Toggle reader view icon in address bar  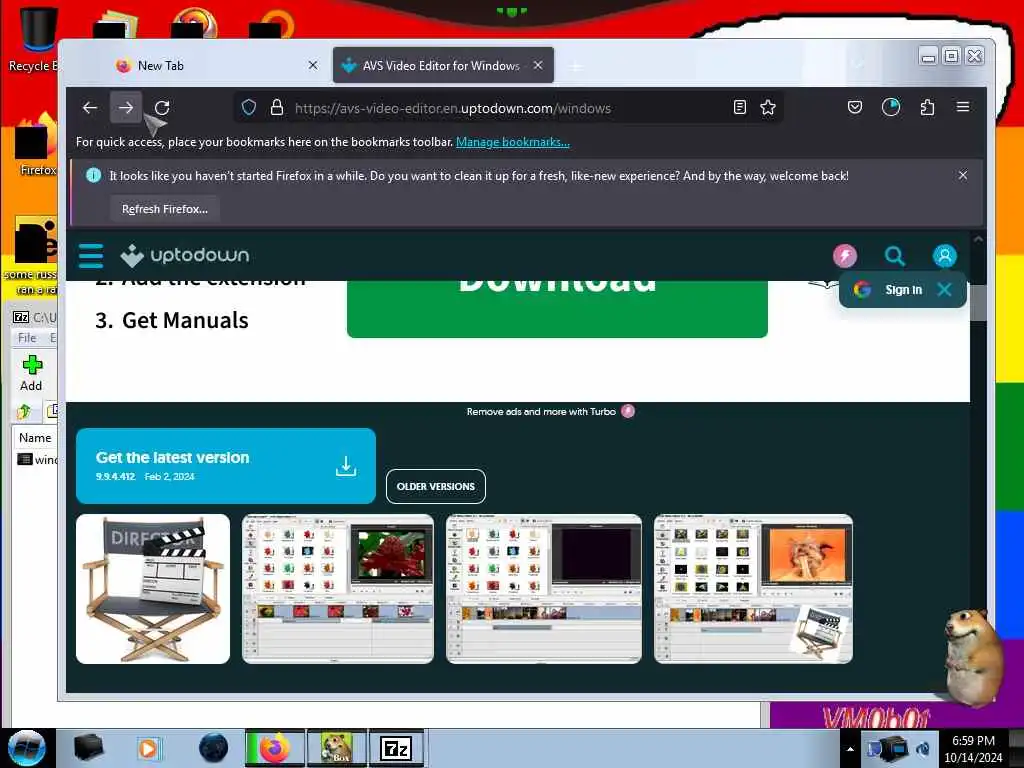(739, 107)
